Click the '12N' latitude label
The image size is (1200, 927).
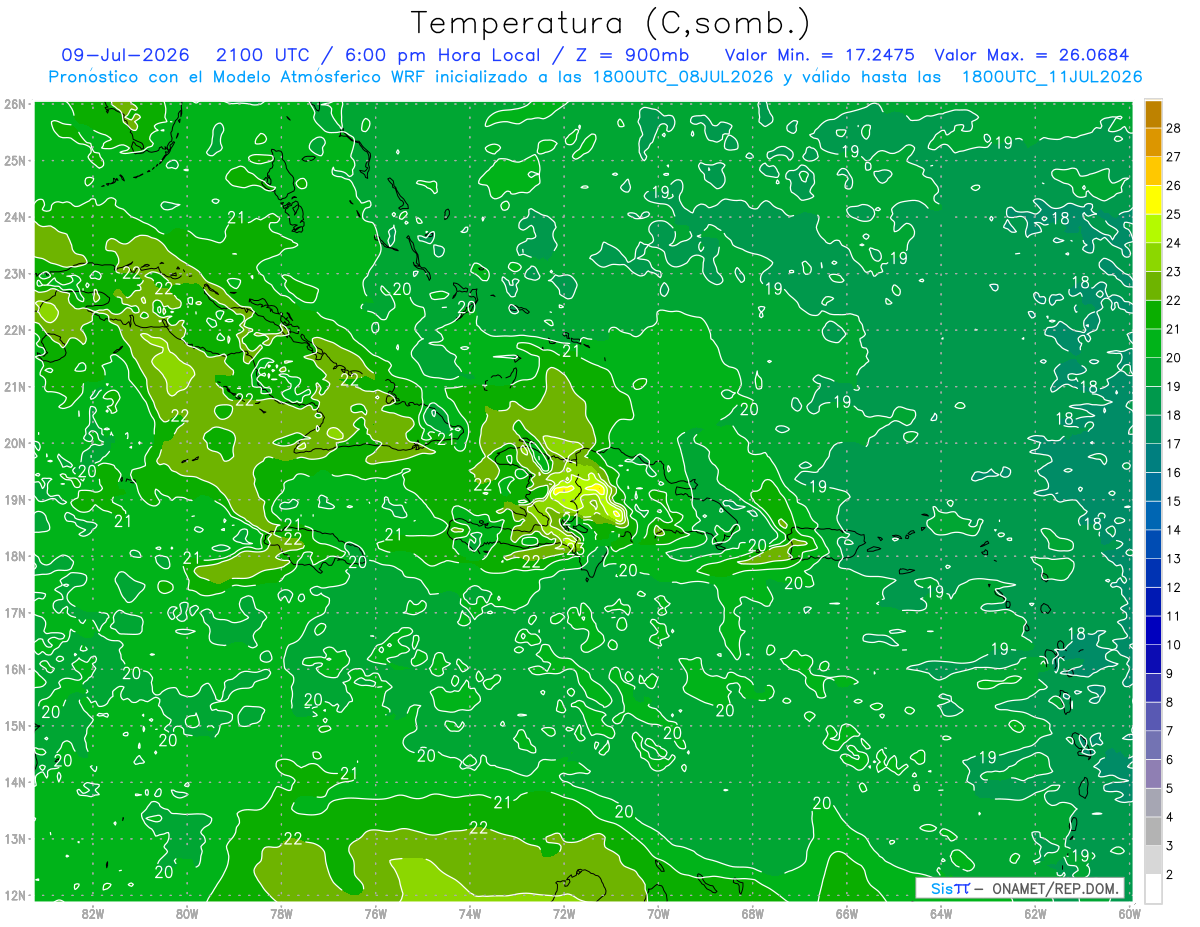point(15,895)
